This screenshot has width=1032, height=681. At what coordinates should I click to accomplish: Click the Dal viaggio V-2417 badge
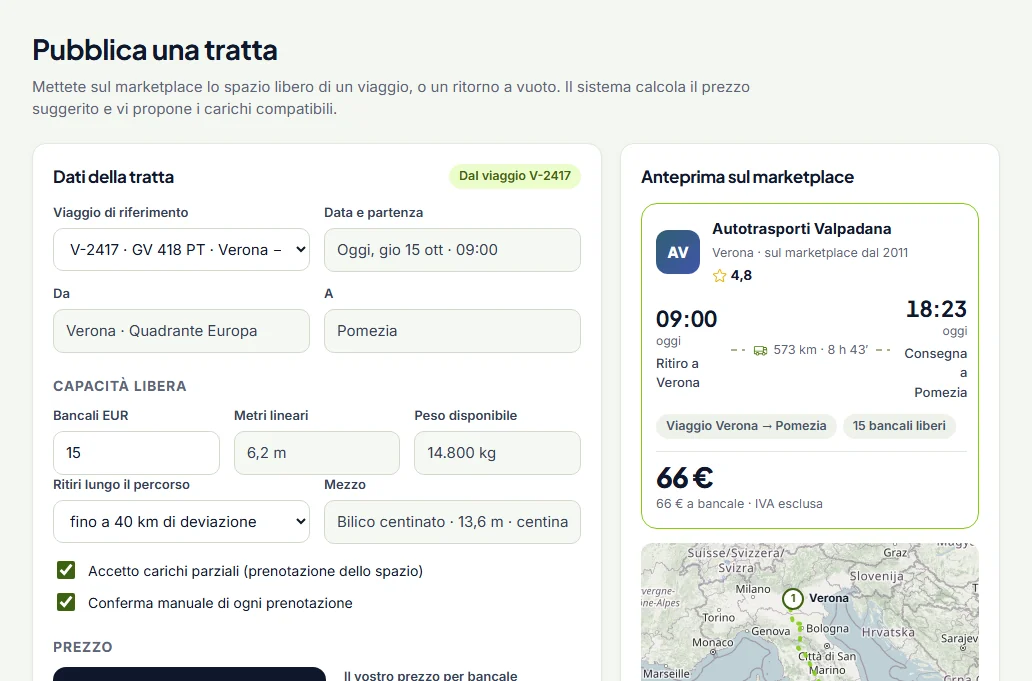coord(515,176)
